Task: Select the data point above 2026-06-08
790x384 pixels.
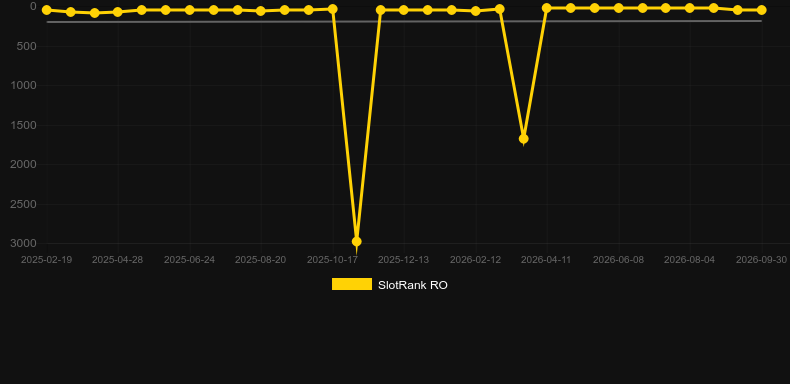Action: (618, 8)
